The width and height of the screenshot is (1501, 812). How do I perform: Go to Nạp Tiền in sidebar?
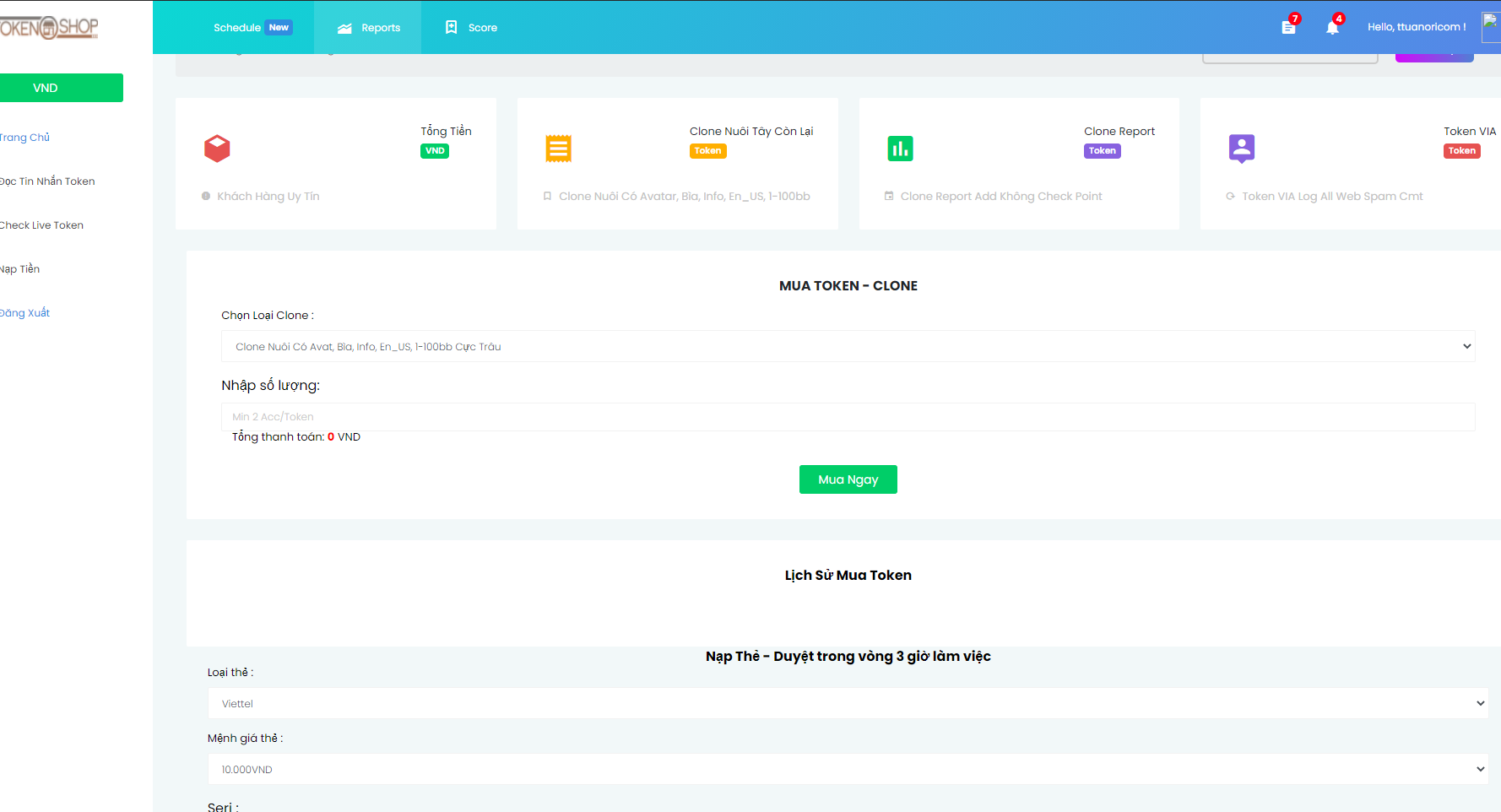coord(20,269)
